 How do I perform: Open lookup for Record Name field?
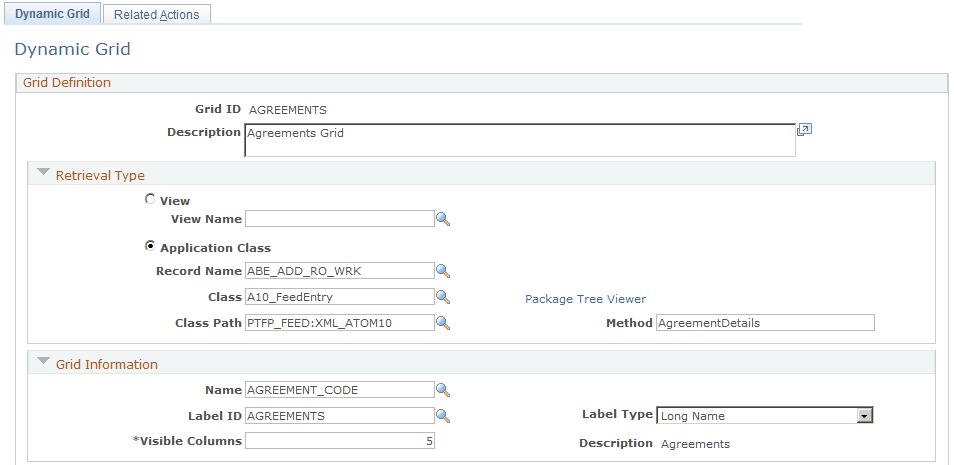pyautogui.click(x=443, y=271)
